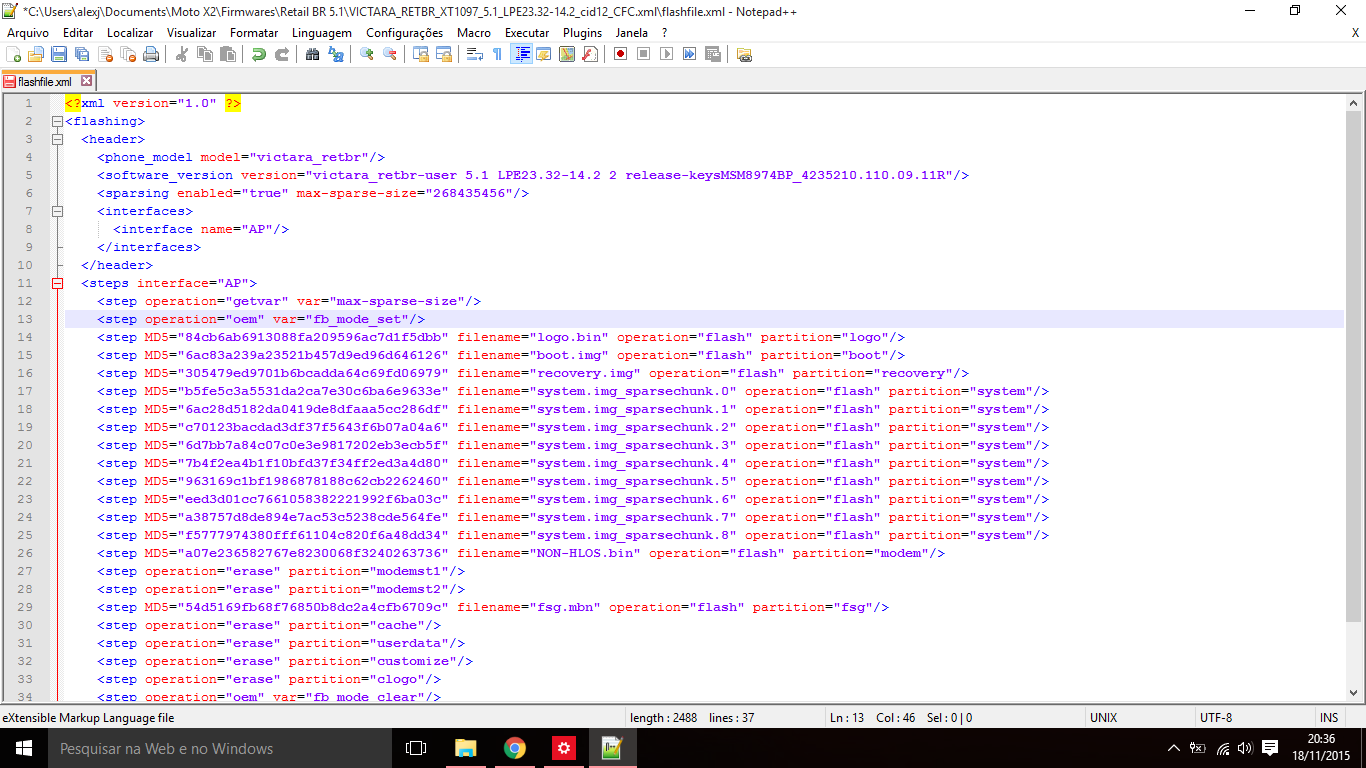
Task: Open the Configurações menu
Action: click(x=404, y=33)
